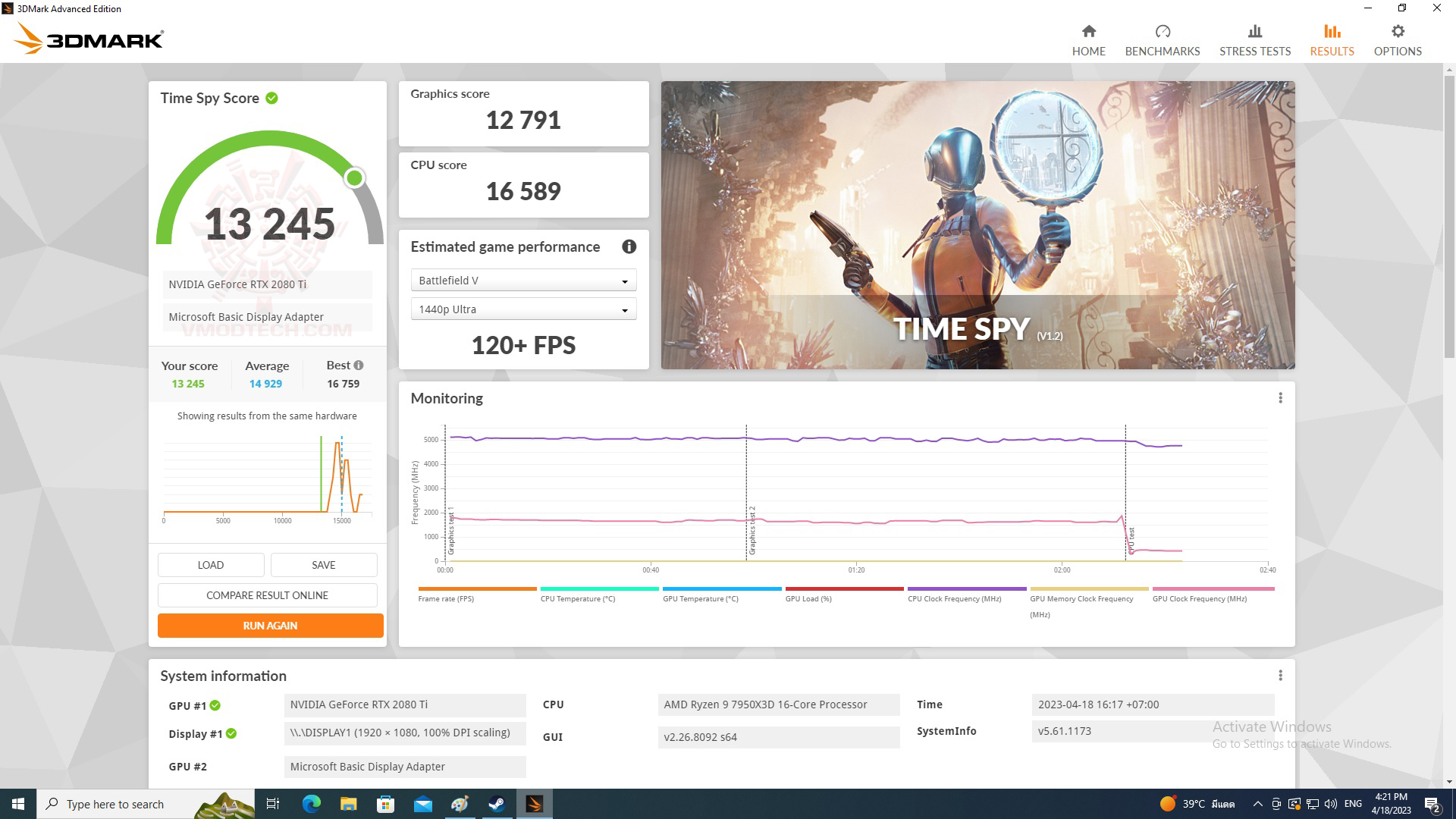Viewport: 1456px width, 819px height.
Task: Open BENCHMARKS section
Action: coord(1162,40)
